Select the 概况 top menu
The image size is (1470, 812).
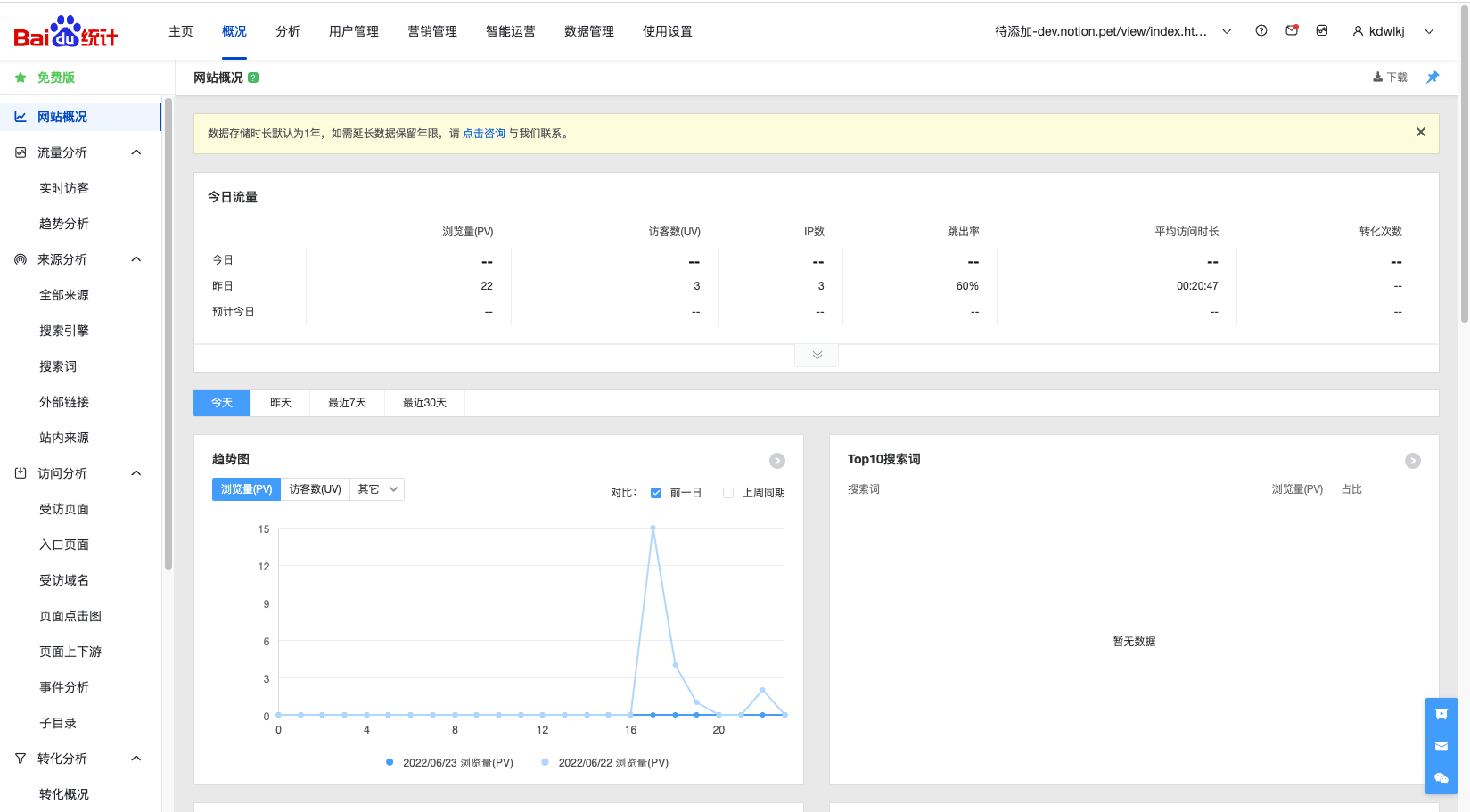234,31
